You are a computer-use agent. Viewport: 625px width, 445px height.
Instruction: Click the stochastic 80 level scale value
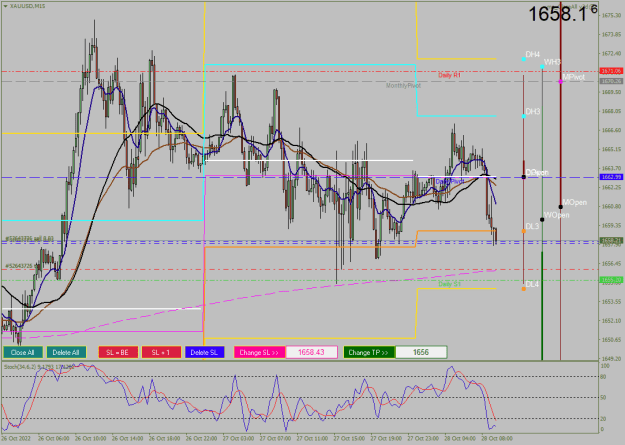pos(603,377)
